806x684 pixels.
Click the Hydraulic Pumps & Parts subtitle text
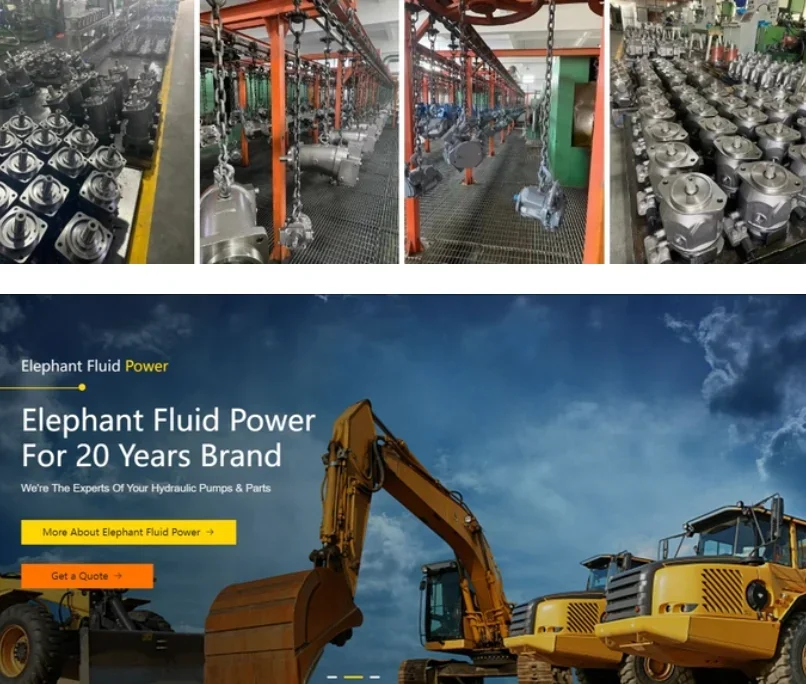(x=145, y=488)
